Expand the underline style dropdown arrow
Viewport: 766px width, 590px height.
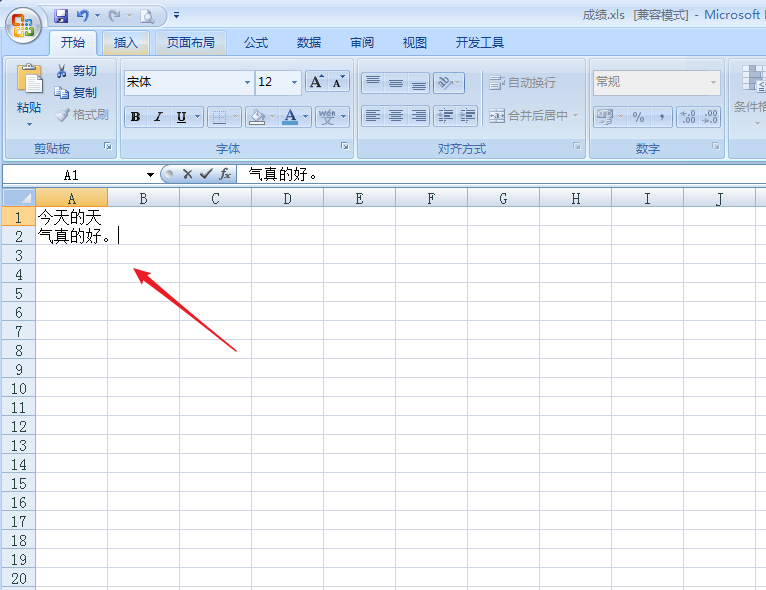[x=198, y=117]
